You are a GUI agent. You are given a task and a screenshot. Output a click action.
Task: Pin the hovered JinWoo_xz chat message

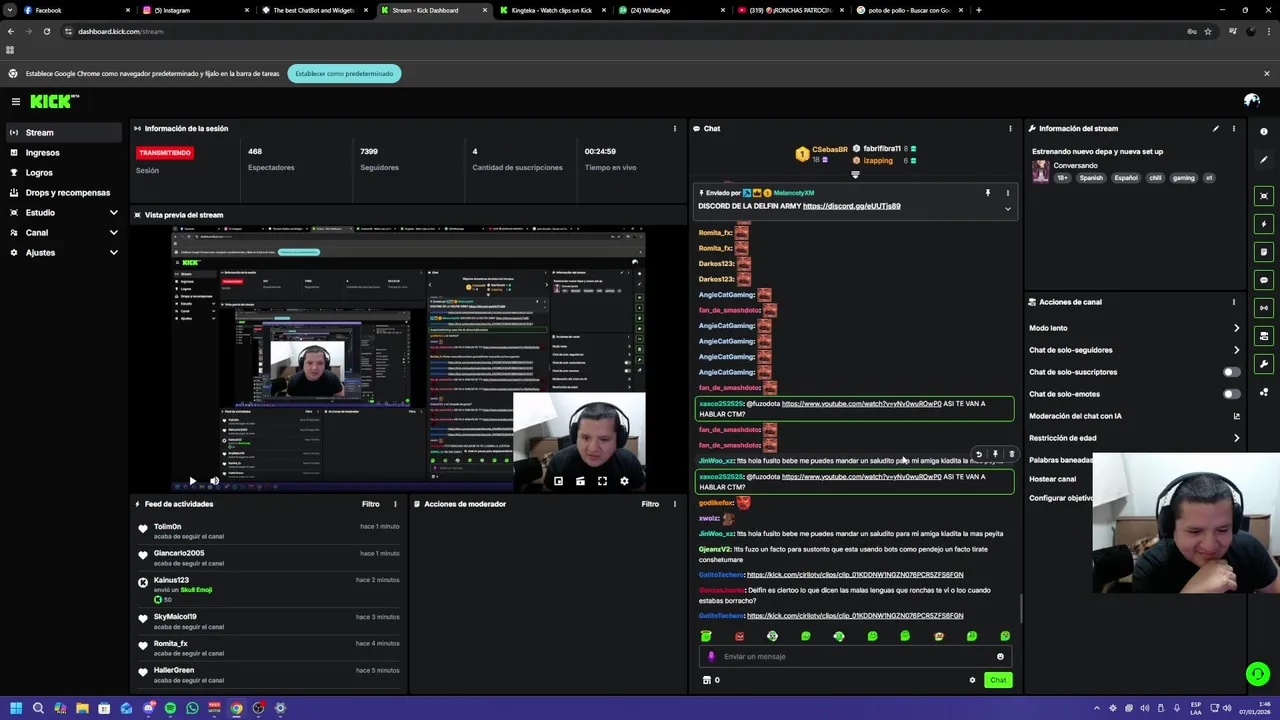click(995, 454)
